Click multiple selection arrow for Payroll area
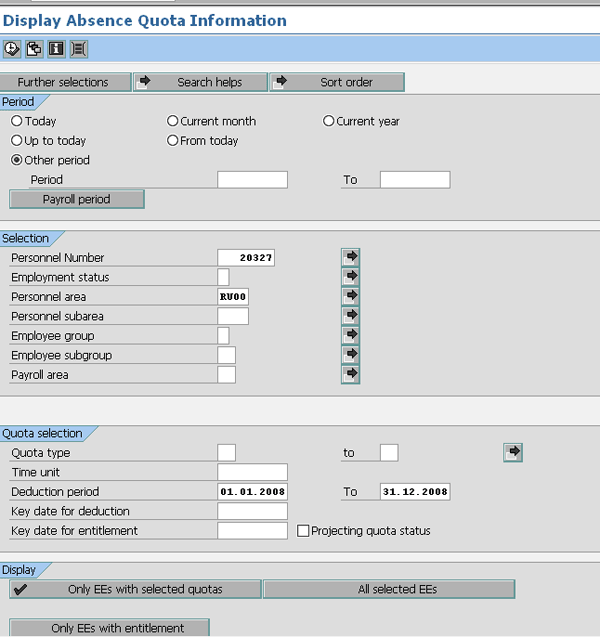 [350, 375]
